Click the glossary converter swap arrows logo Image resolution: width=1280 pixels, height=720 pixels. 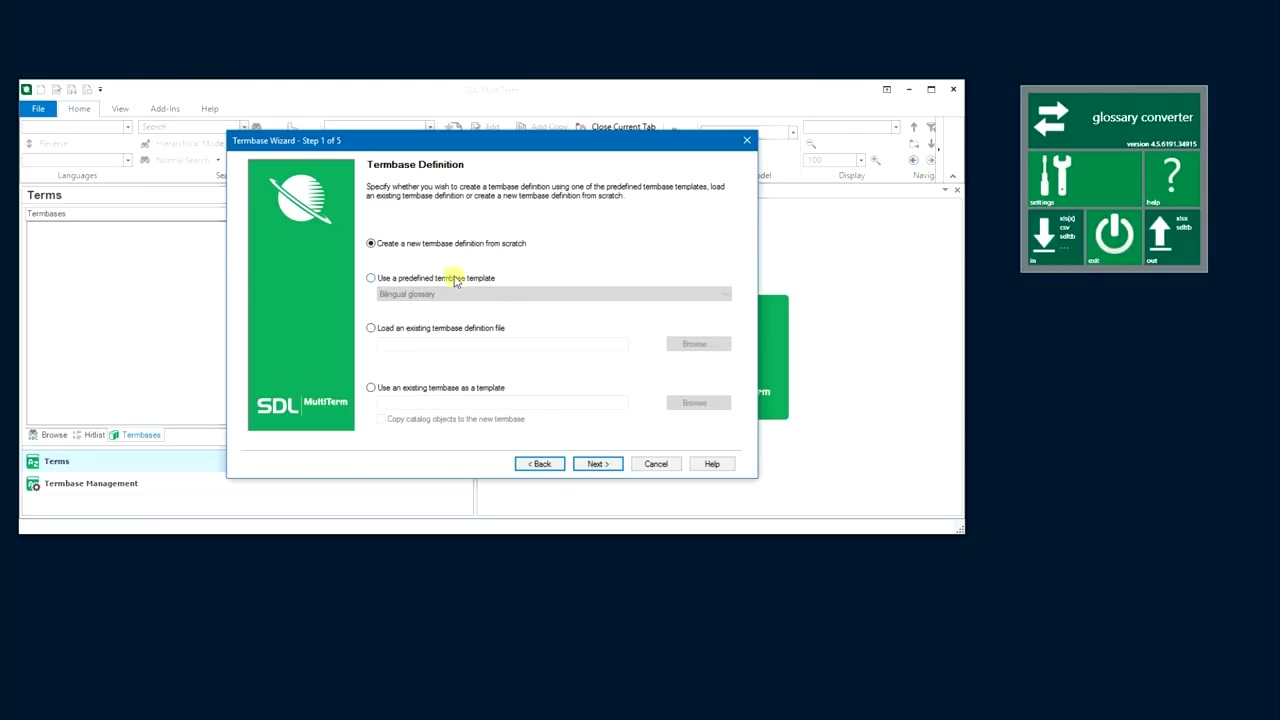pyautogui.click(x=1051, y=118)
